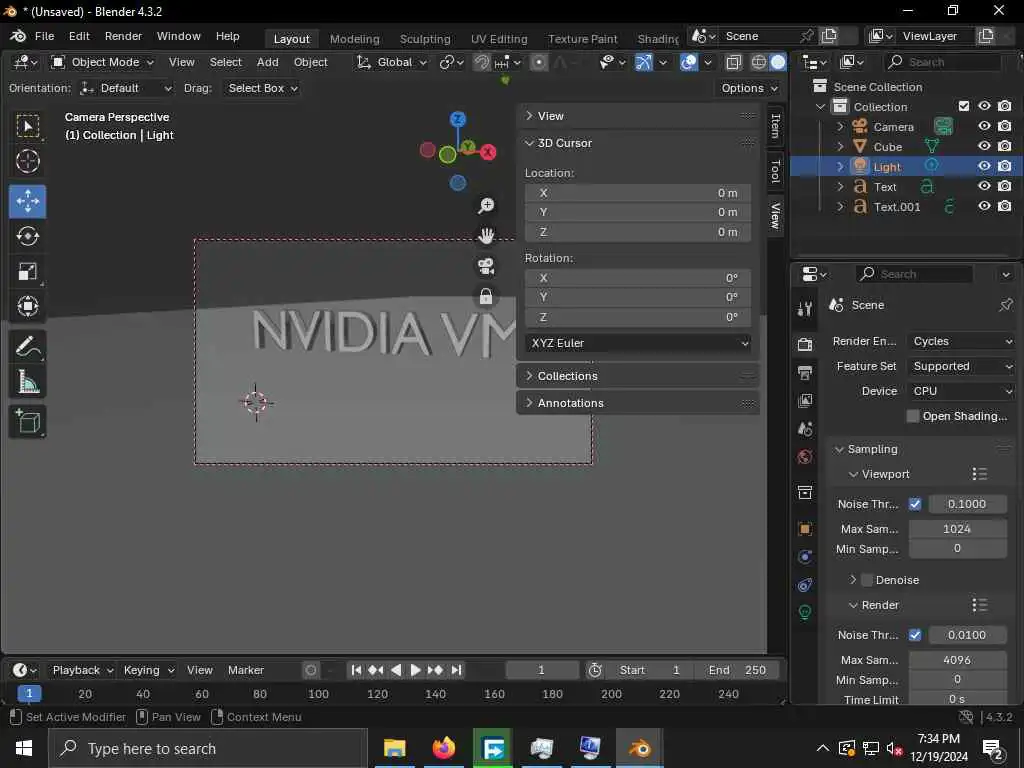Open the World properties icon
Screen dimensions: 1024x768
805,456
